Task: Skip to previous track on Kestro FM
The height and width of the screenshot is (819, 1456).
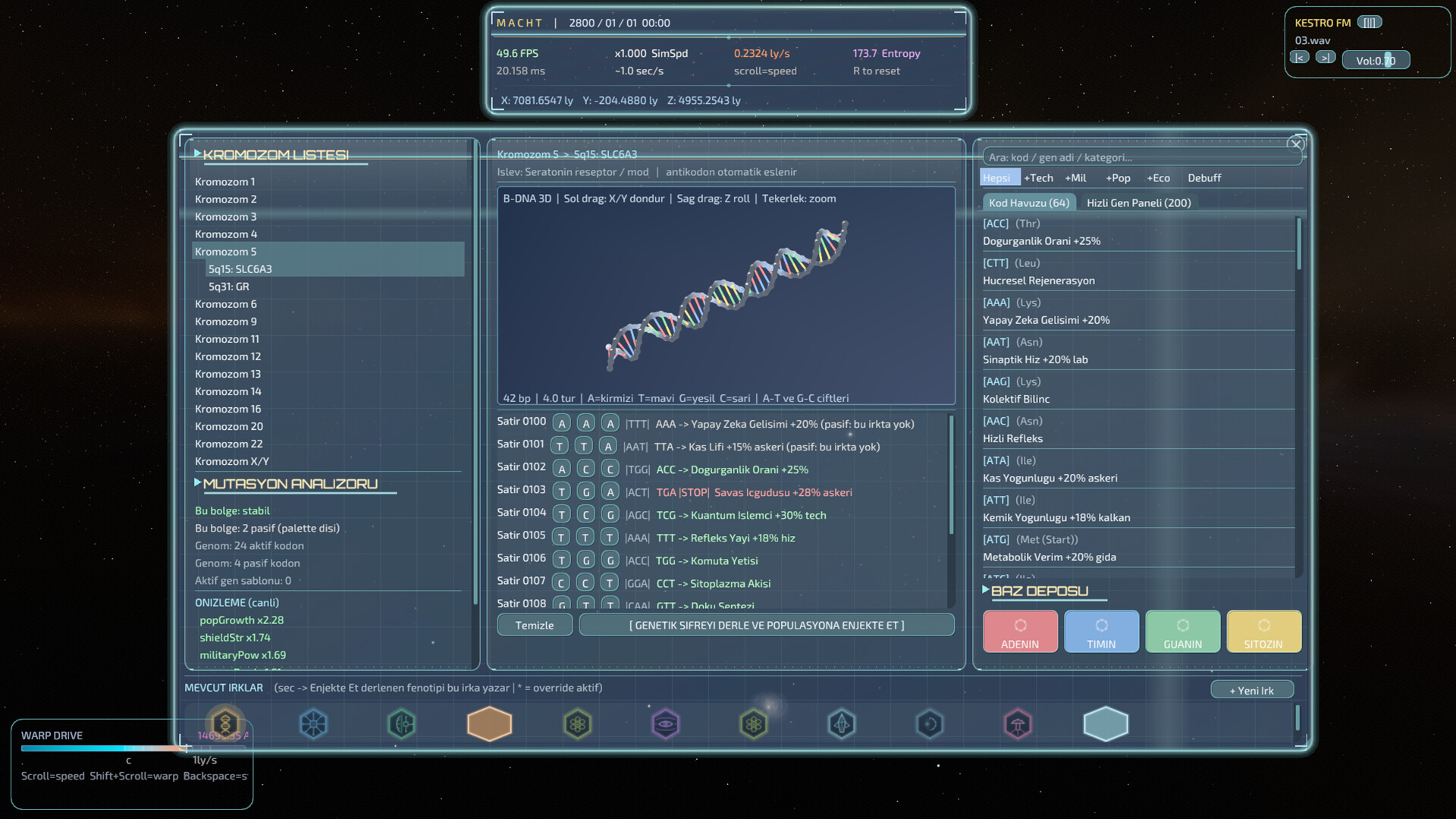Action: click(x=1299, y=58)
